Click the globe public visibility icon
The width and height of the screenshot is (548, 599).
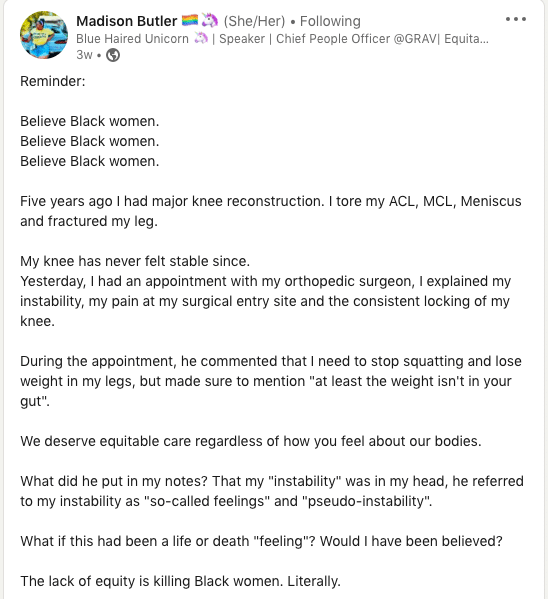[113, 55]
